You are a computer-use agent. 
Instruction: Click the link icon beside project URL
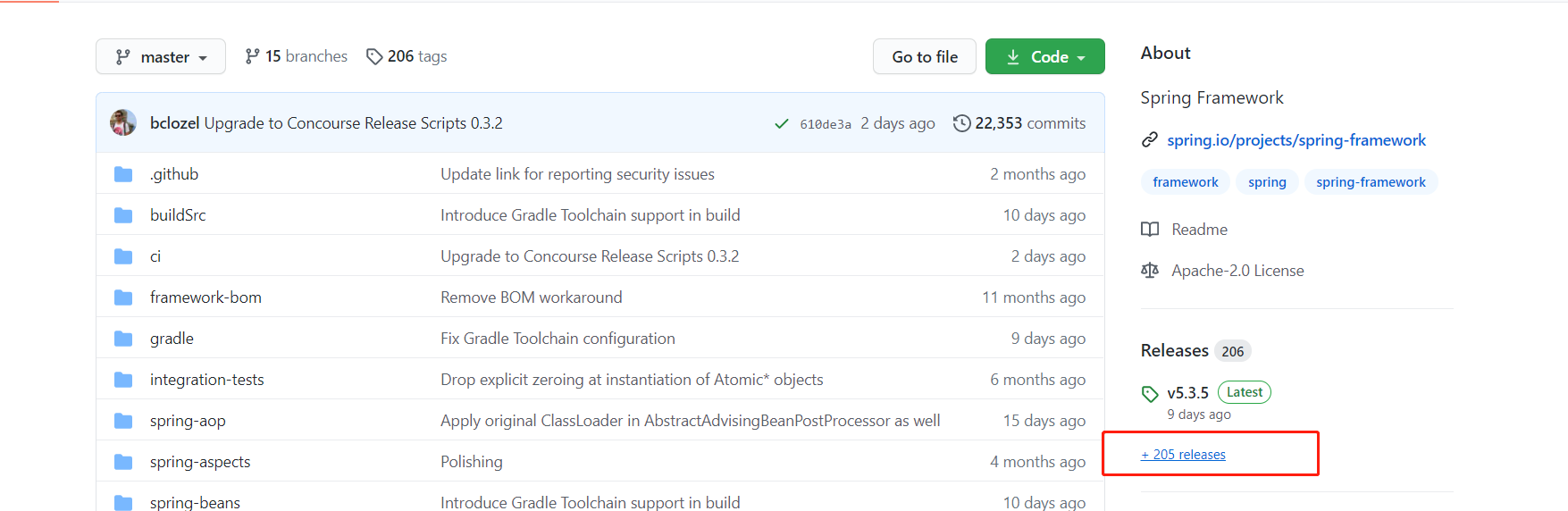pos(1150,140)
